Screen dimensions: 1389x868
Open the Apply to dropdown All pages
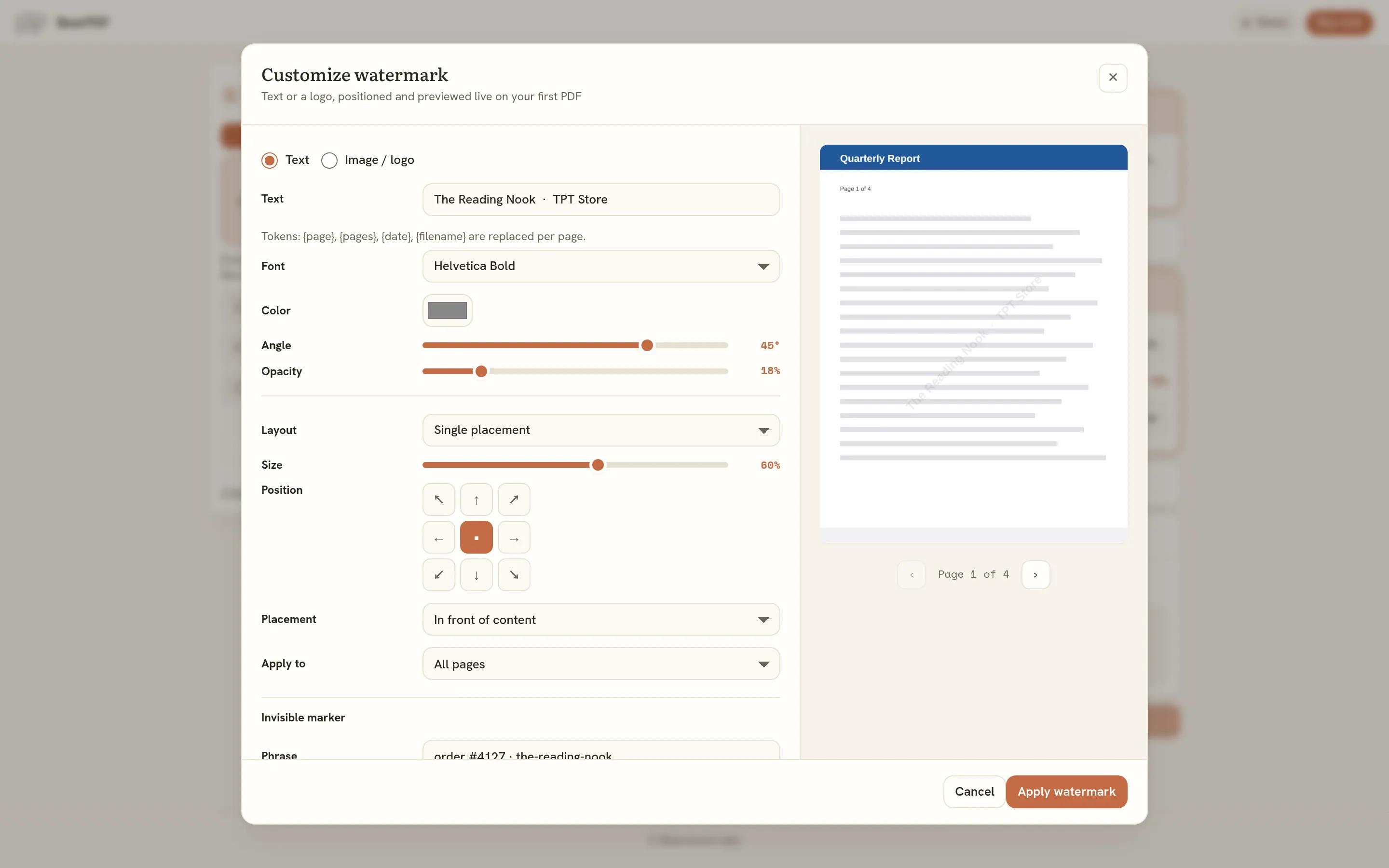[x=601, y=664]
